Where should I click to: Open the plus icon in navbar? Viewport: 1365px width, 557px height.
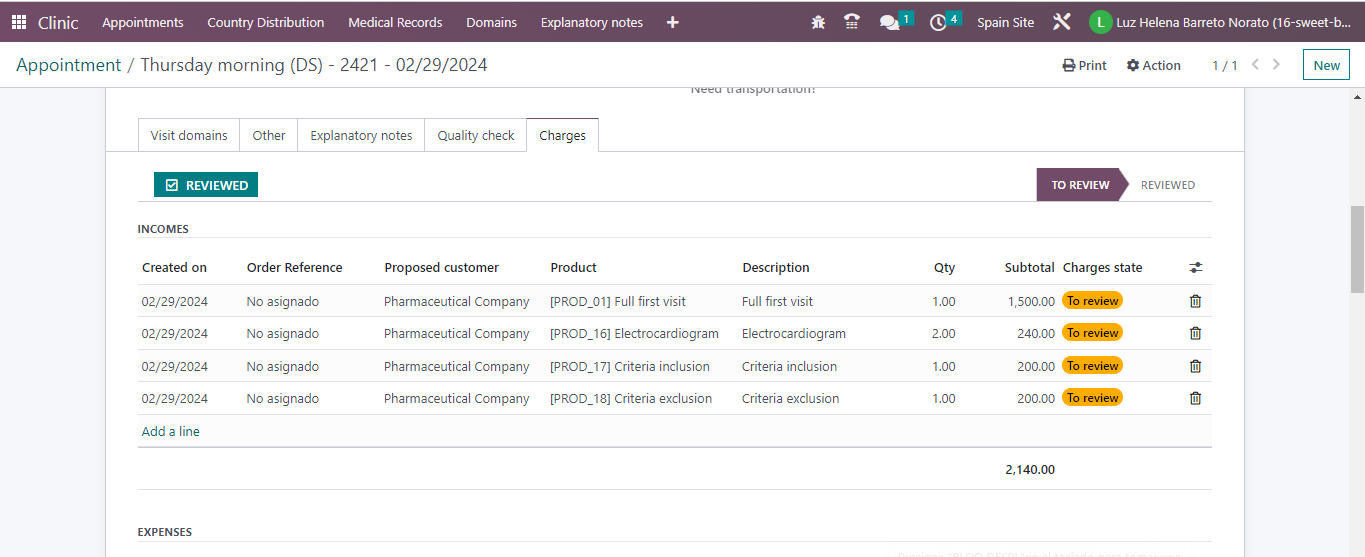point(673,22)
